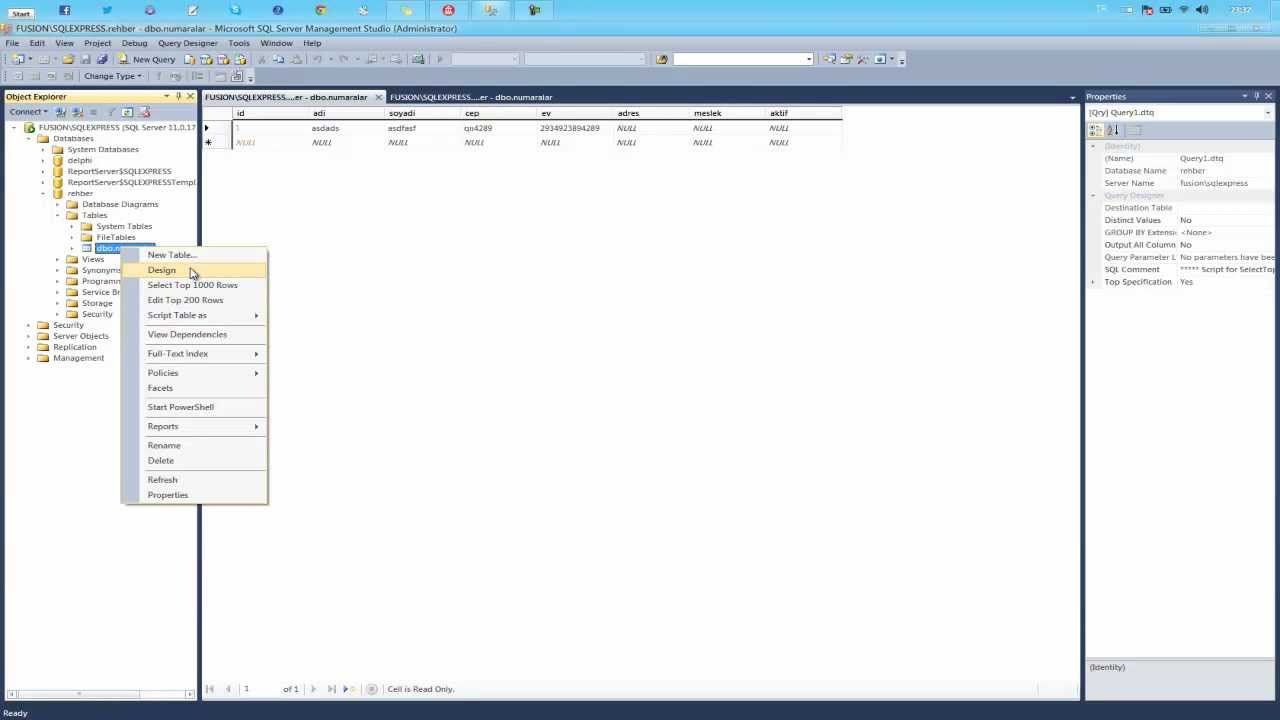The image size is (1280, 720).
Task: Close the first dbo.numaralar tab
Action: 378,97
